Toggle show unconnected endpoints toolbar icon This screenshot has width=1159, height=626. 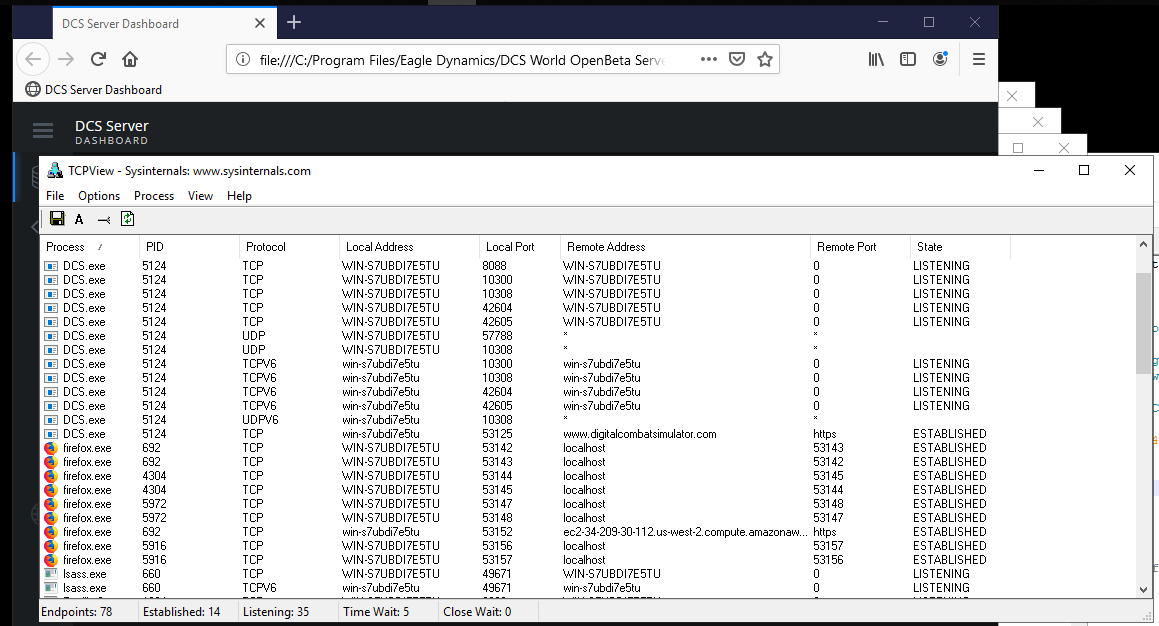click(103, 220)
